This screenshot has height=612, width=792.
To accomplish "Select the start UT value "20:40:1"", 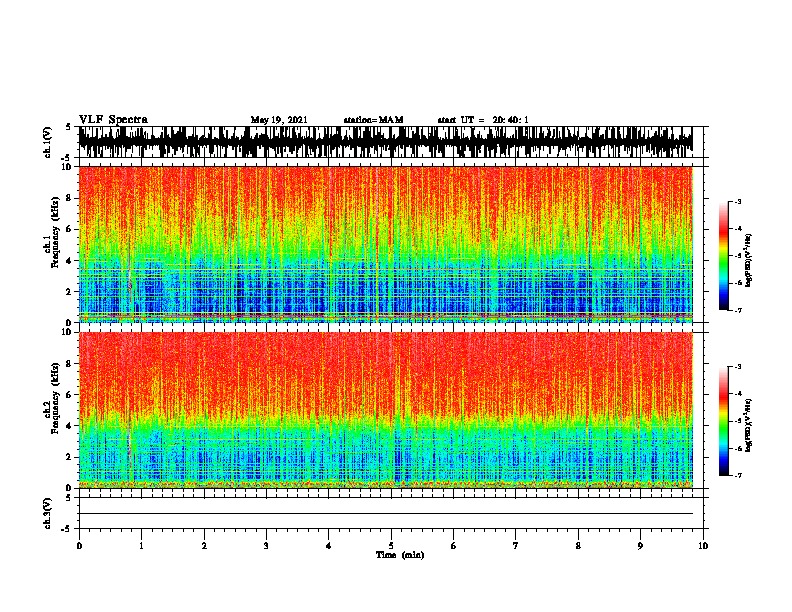I will click(510, 120).
